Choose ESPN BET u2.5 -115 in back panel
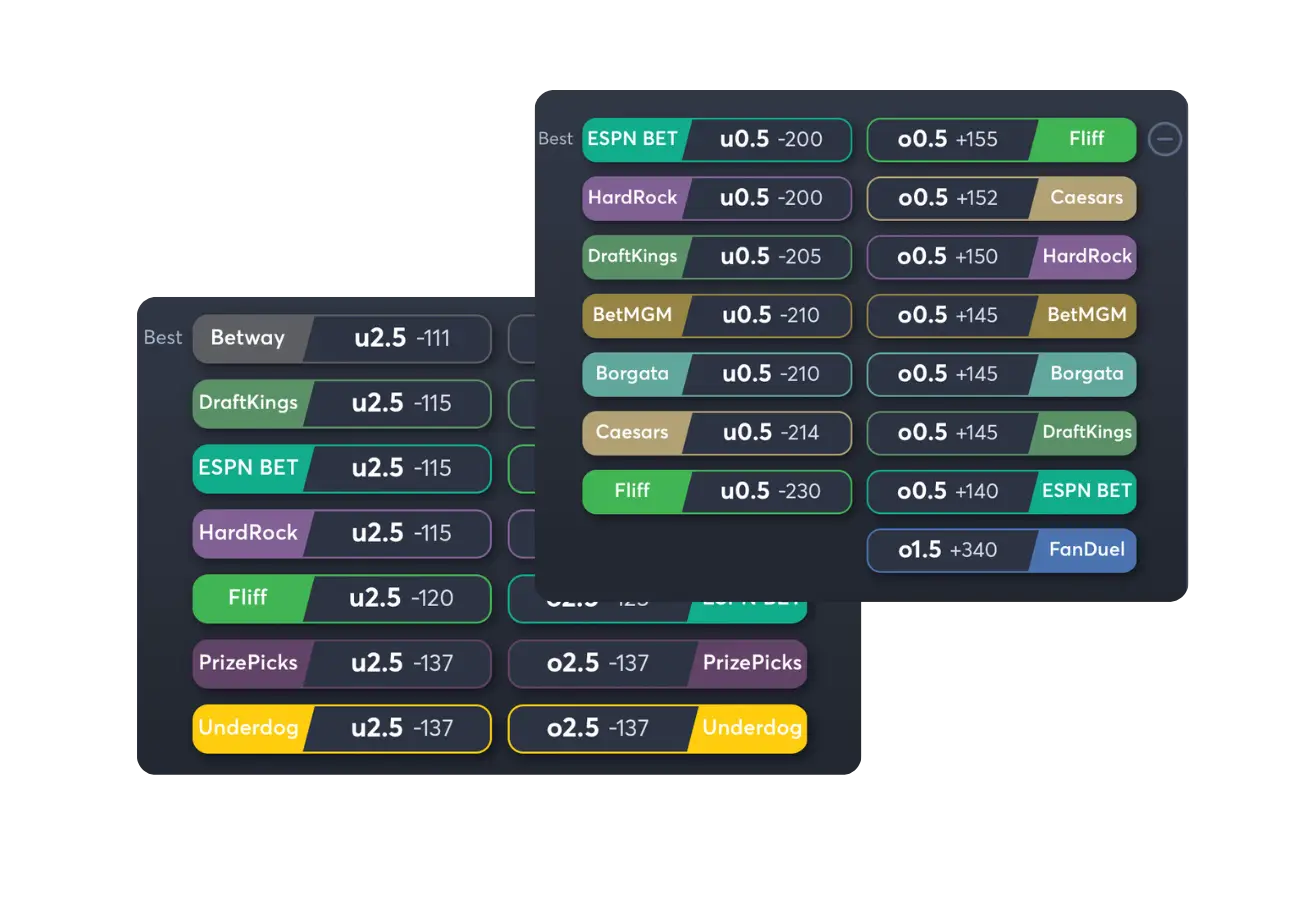The width and height of the screenshot is (1295, 899). (x=342, y=468)
